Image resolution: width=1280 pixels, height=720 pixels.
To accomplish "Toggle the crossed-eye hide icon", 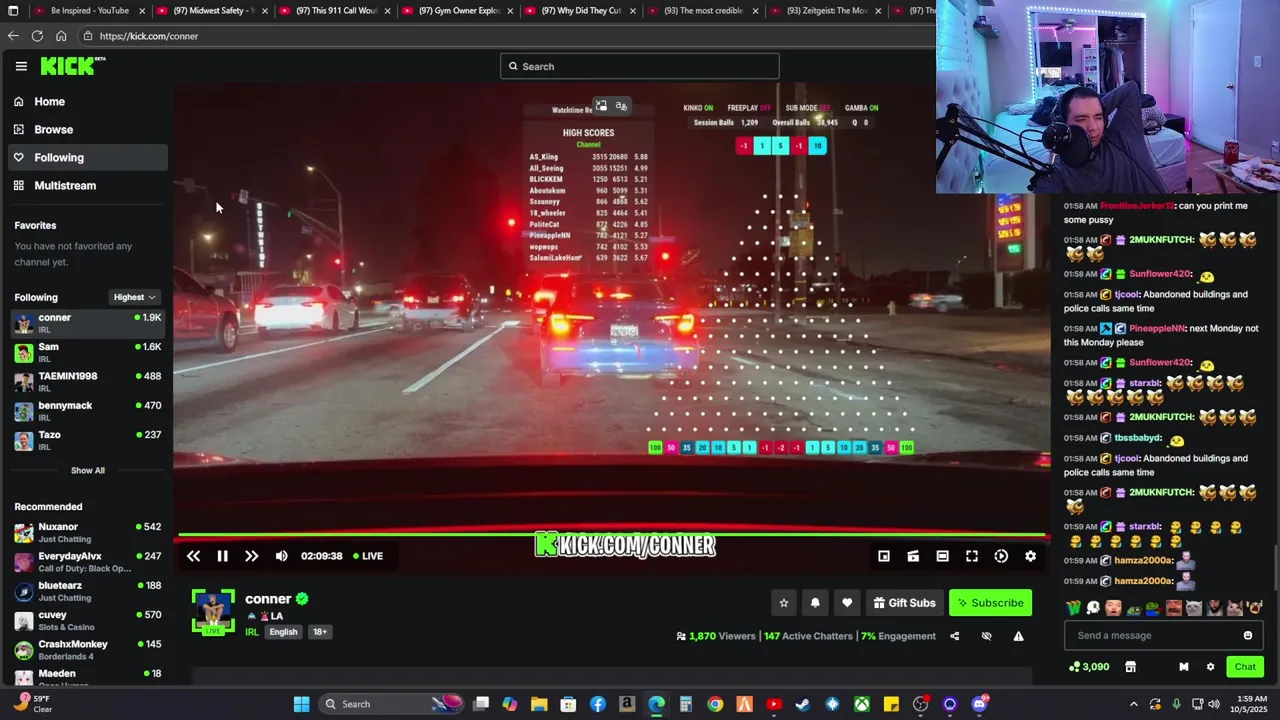I will [986, 636].
